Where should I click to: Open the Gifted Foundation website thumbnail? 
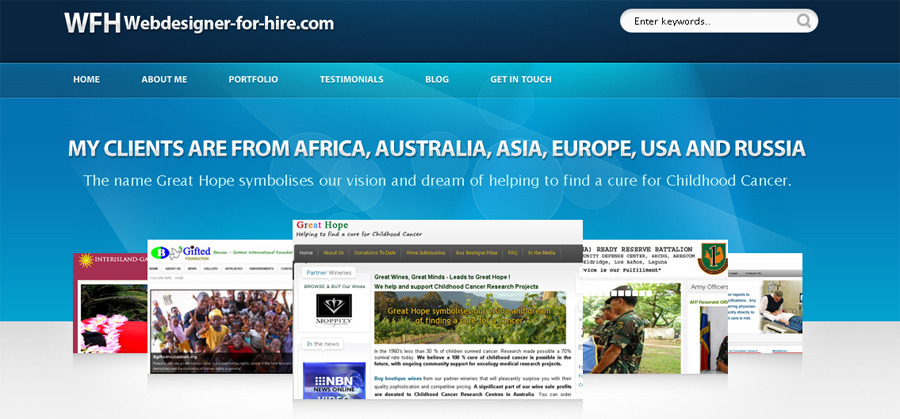tap(220, 307)
